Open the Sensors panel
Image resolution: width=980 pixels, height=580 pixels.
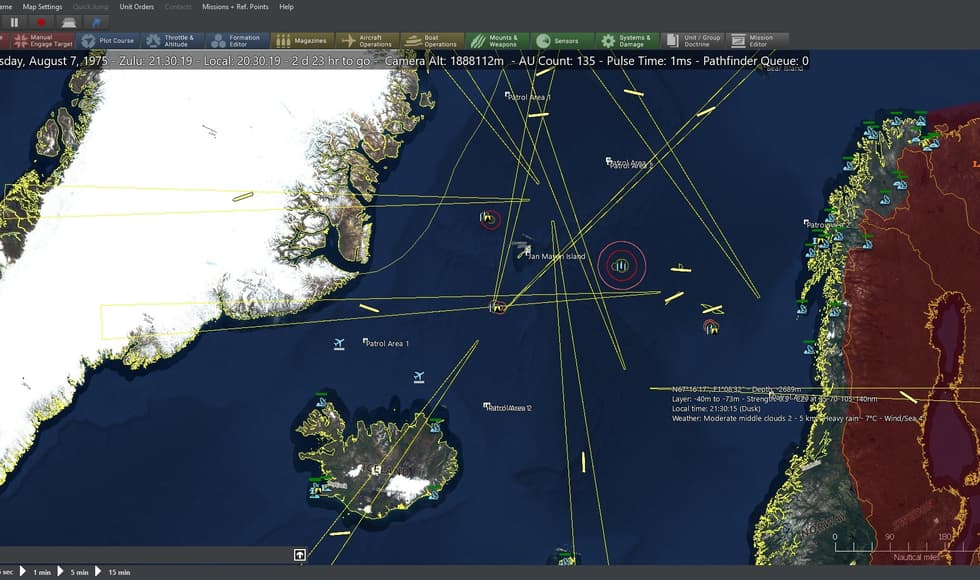(x=562, y=41)
